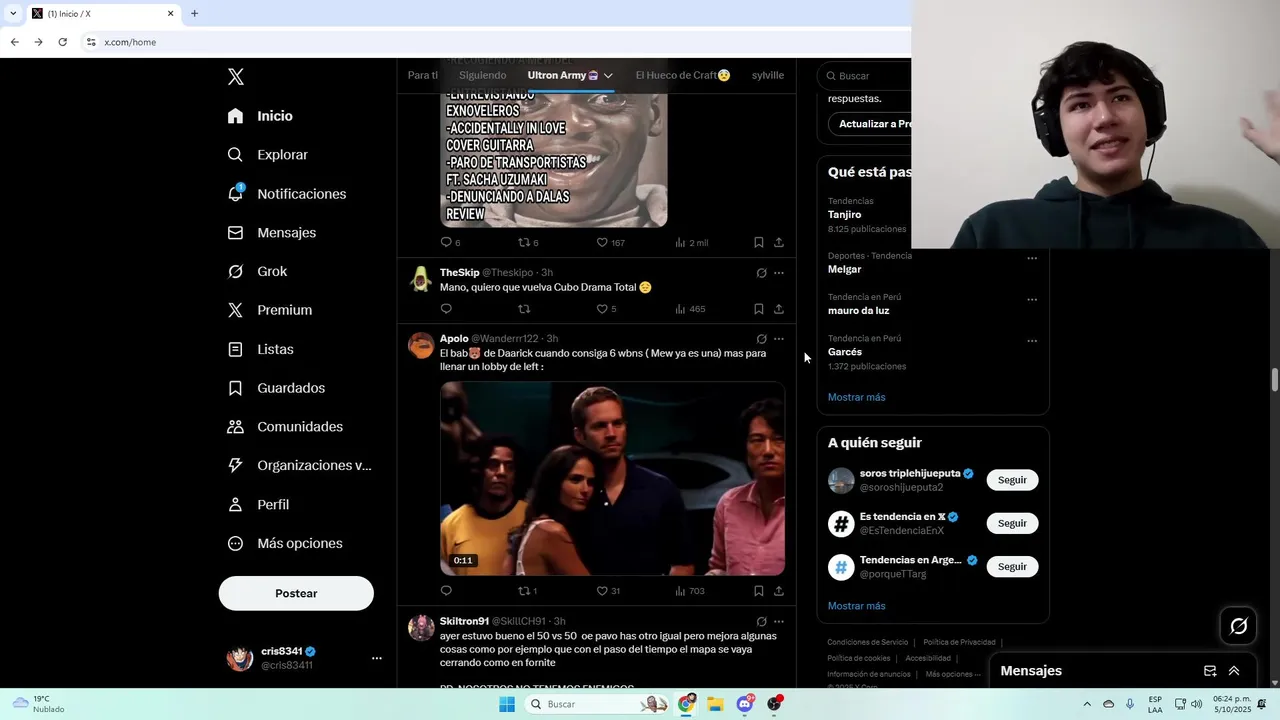This screenshot has width=1280, height=720.
Task: Share the post with 2 mil views
Action: (779, 242)
